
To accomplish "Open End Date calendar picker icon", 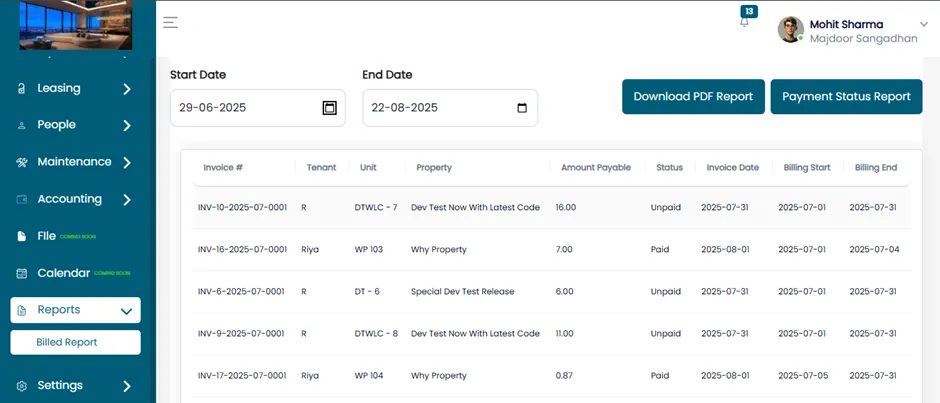I will [x=522, y=108].
